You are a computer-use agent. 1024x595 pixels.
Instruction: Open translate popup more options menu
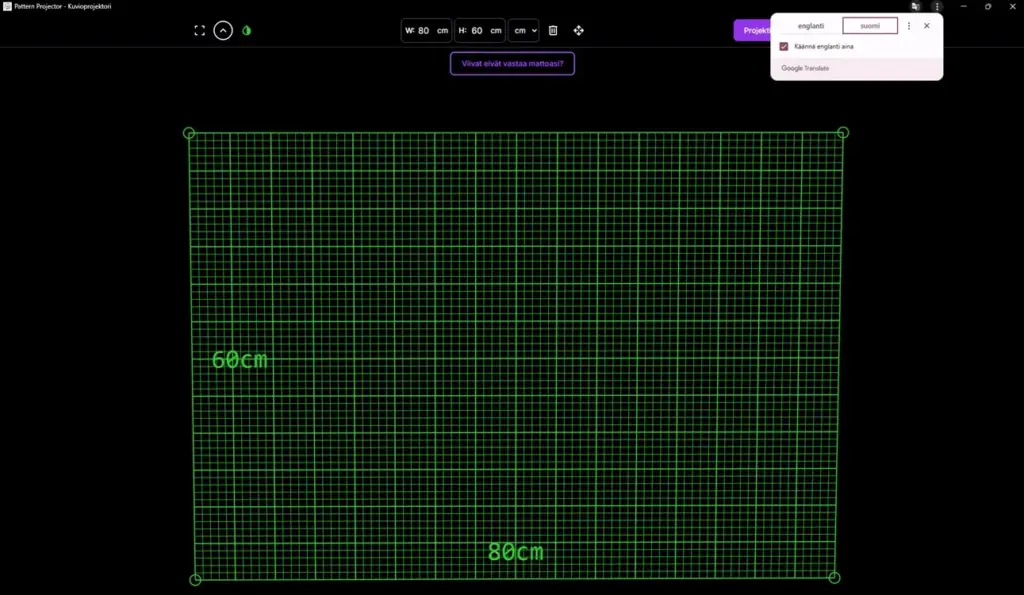[909, 26]
